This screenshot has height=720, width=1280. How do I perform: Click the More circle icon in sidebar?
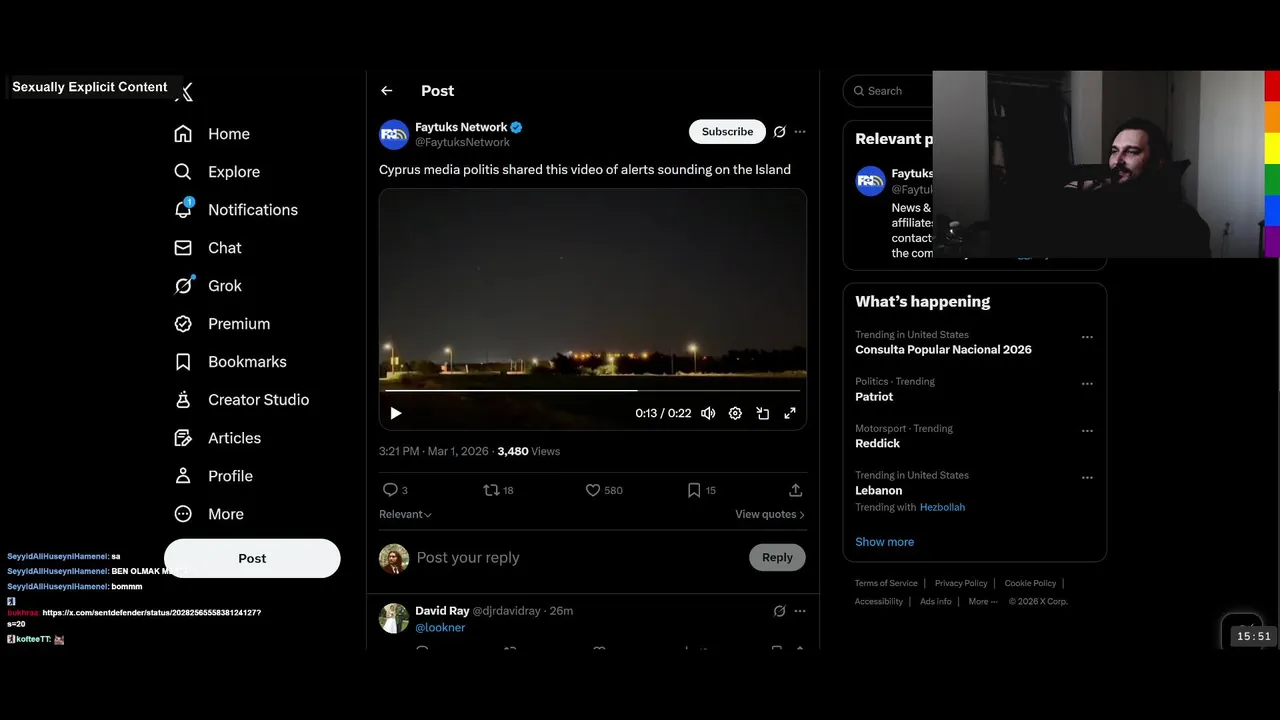183,514
